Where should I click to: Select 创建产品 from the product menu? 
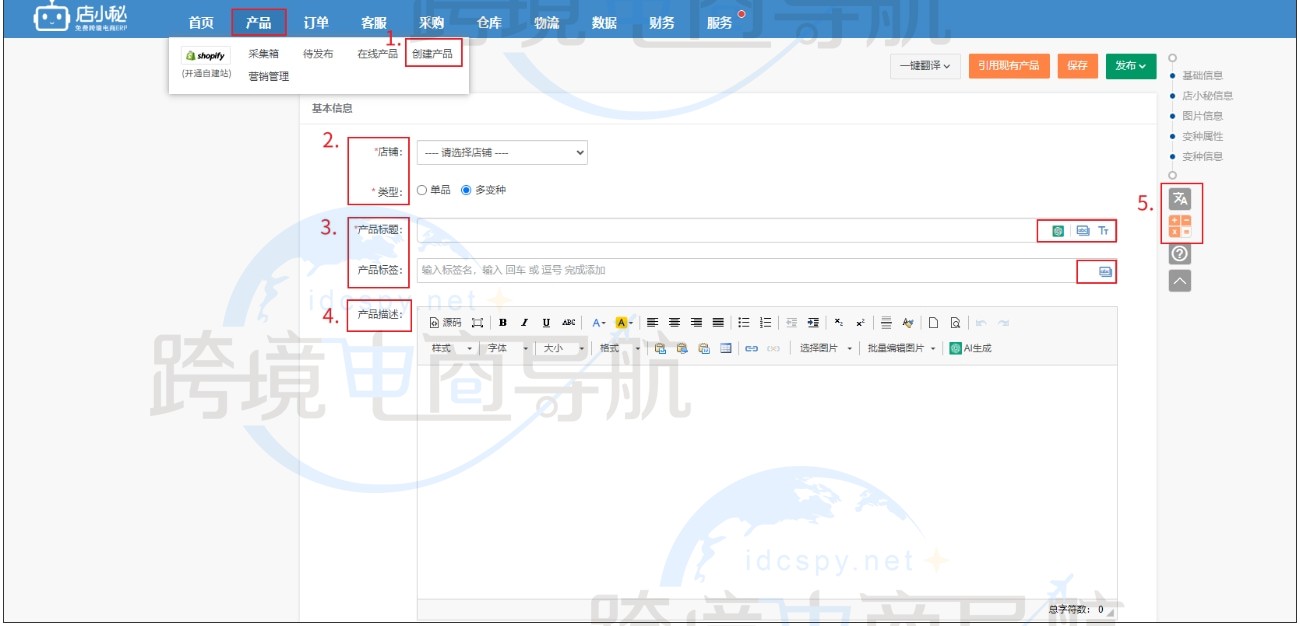tap(434, 52)
